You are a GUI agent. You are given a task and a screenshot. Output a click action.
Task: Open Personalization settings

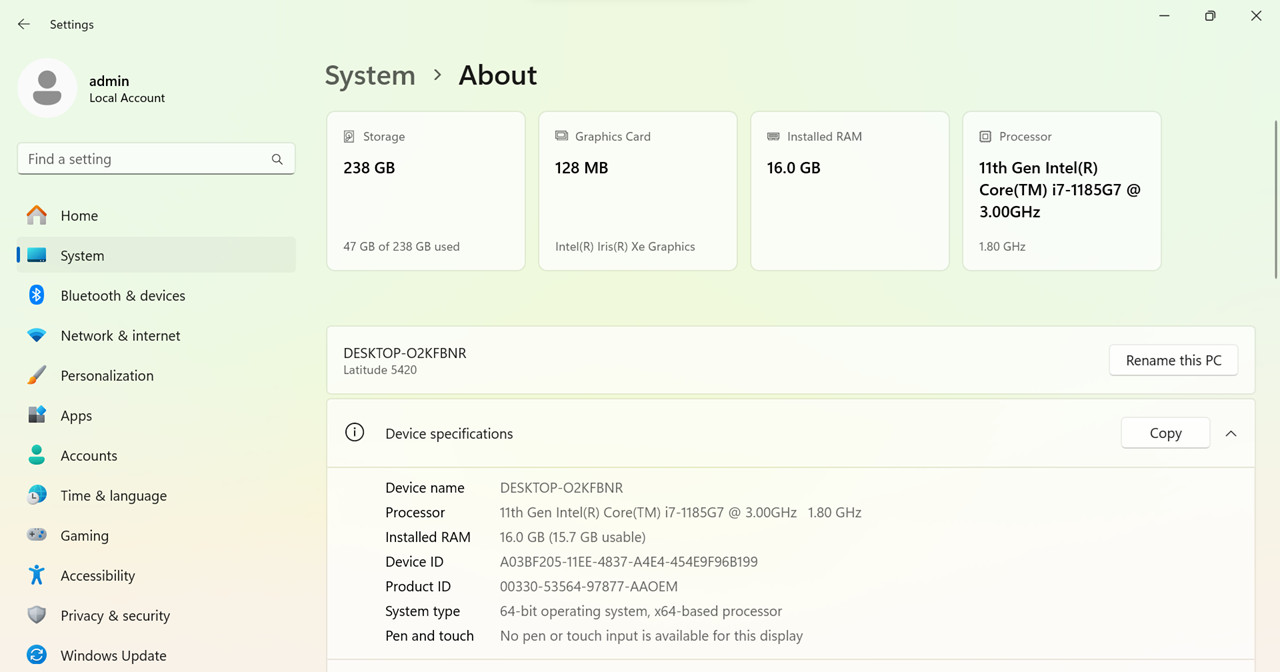coord(156,375)
